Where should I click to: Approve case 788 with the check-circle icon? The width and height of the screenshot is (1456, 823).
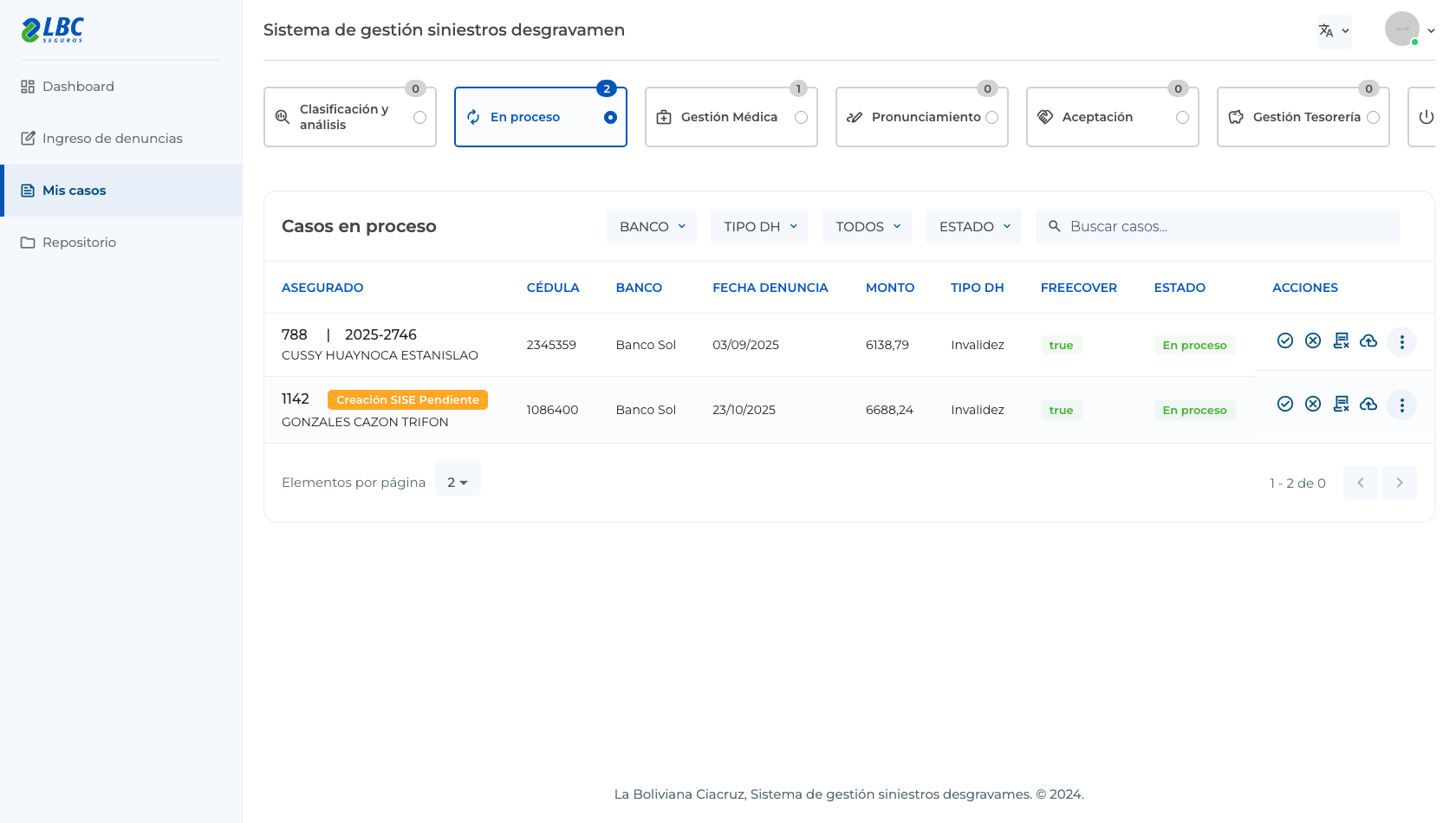pyautogui.click(x=1285, y=340)
